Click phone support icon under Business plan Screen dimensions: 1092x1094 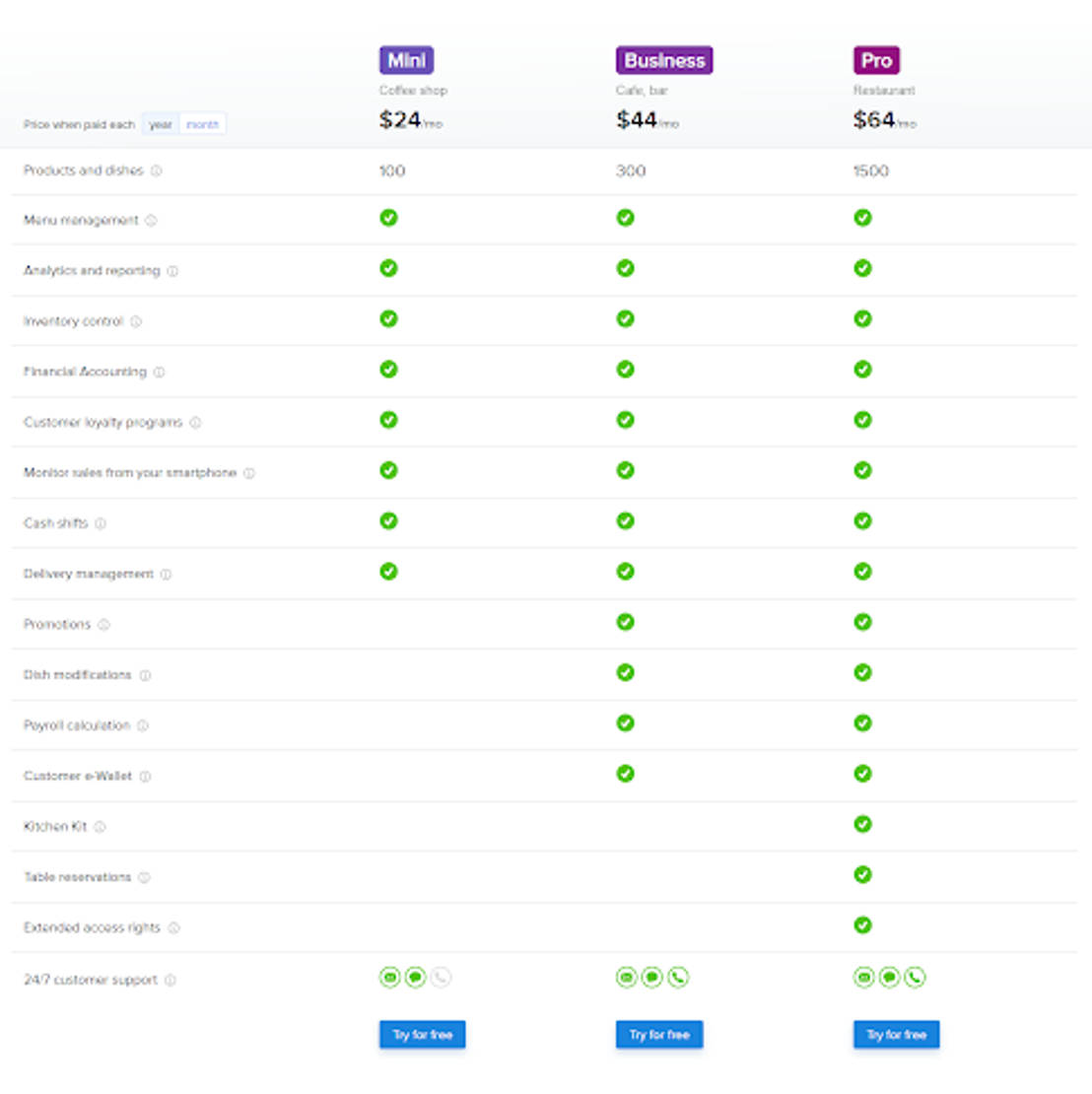[677, 978]
